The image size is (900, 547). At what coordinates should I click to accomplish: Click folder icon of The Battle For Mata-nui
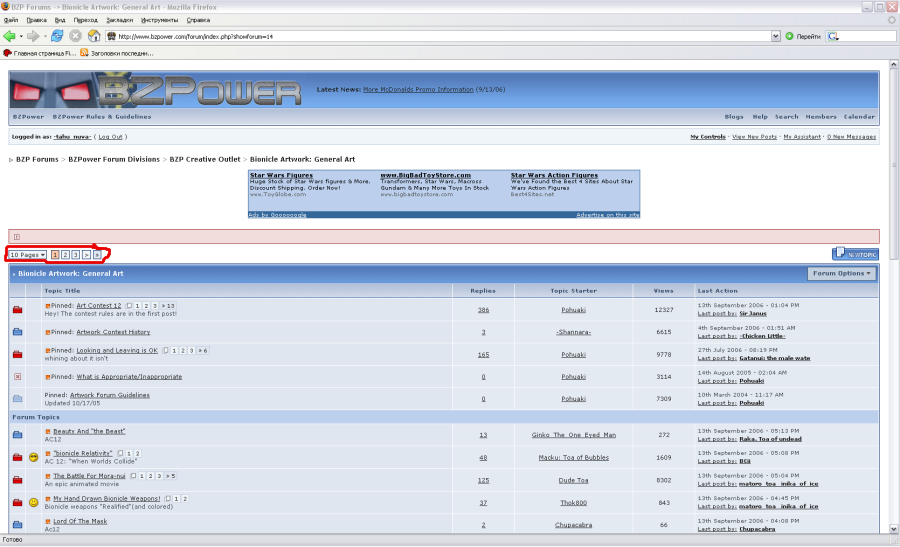coord(18,480)
